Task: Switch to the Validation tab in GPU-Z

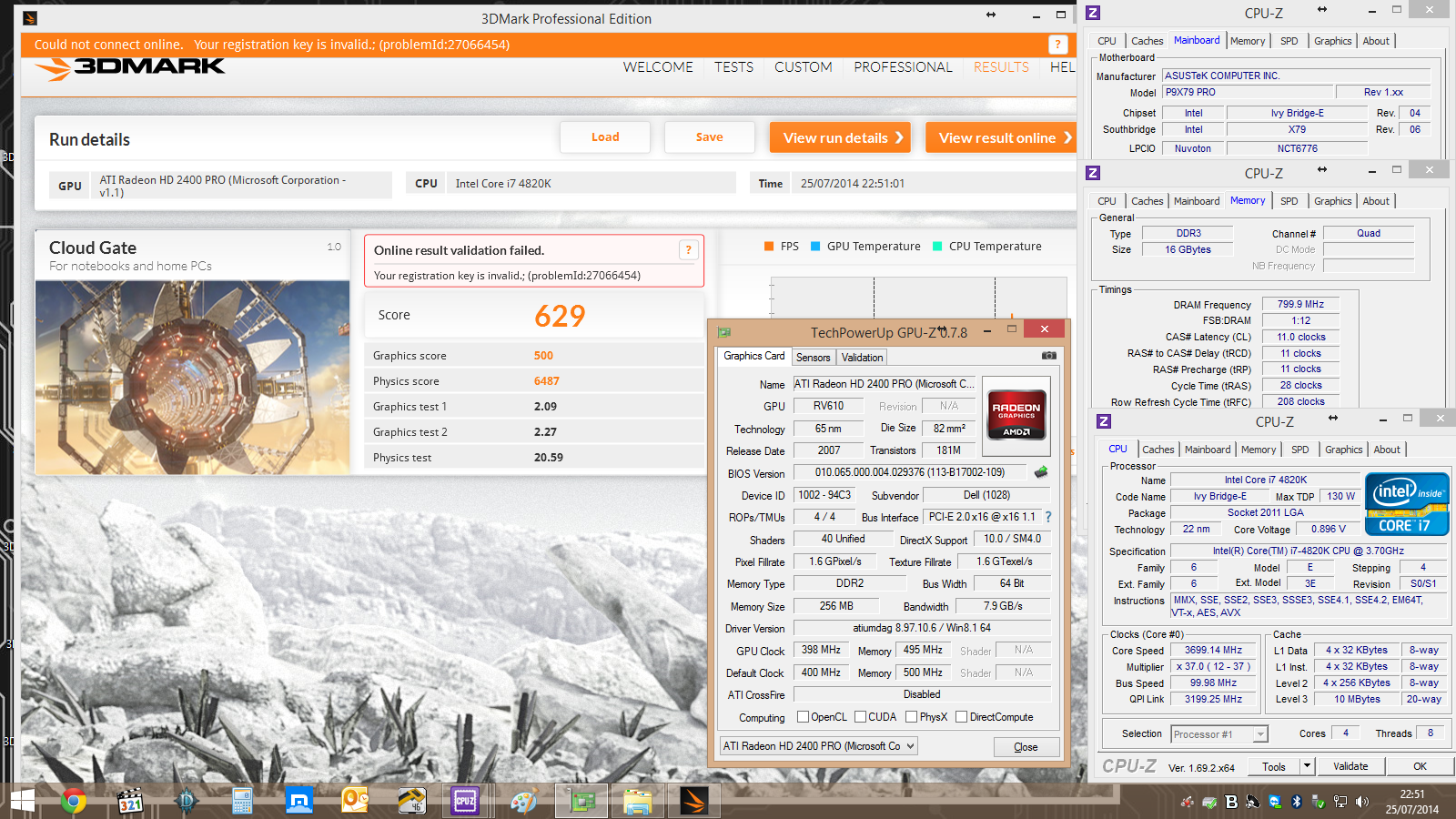Action: coord(862,358)
